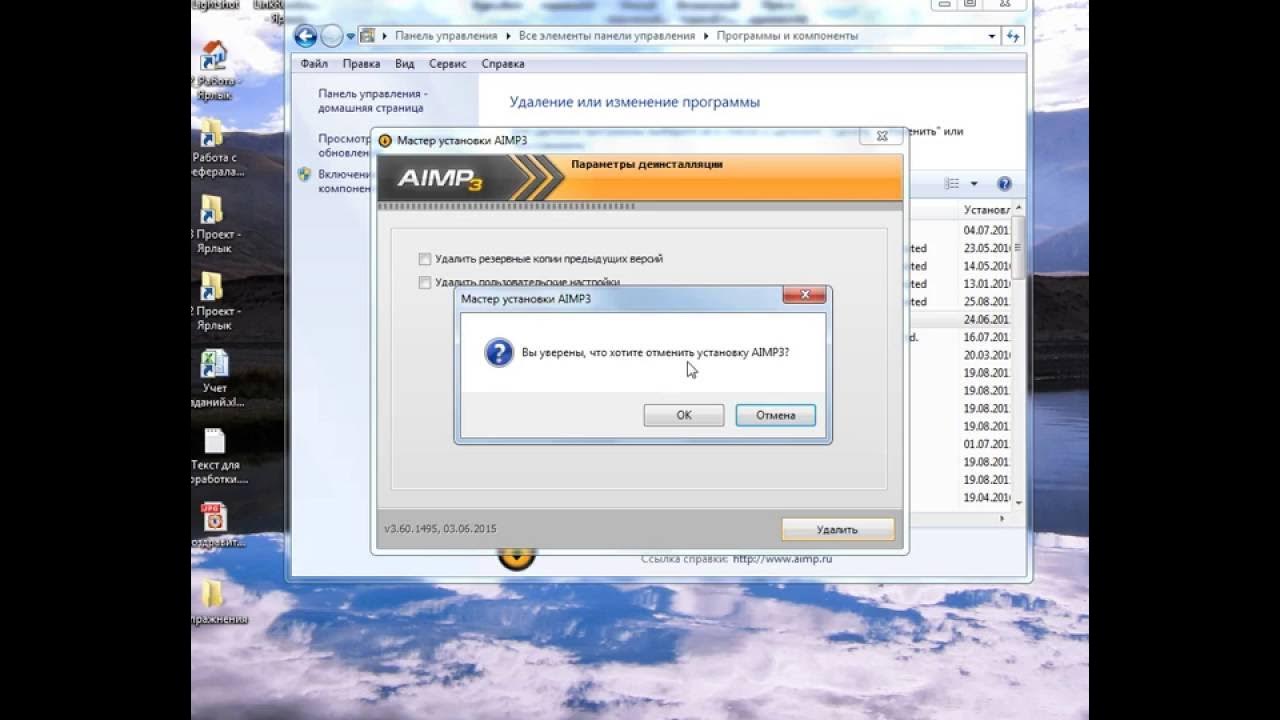1280x720 pixels.
Task: Select program row dated 20.03.201
Action: [x=958, y=356]
